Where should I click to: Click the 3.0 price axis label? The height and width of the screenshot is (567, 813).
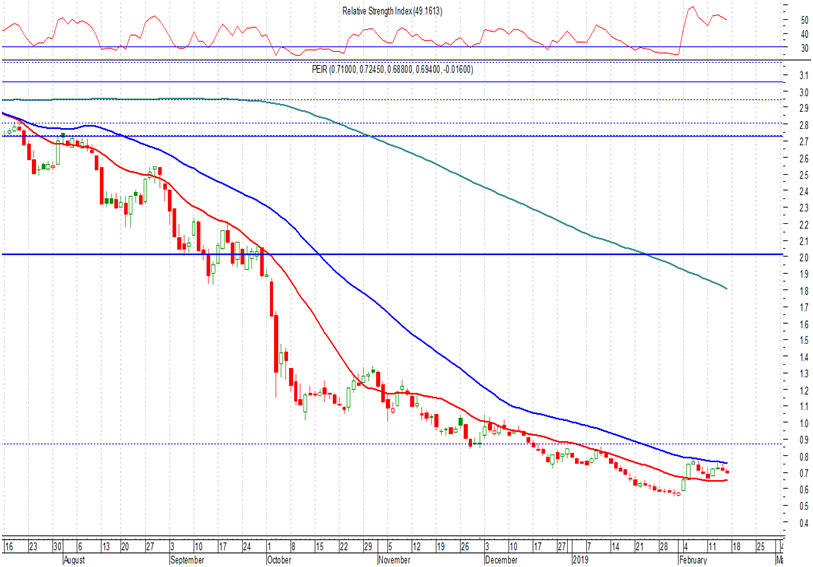point(804,93)
